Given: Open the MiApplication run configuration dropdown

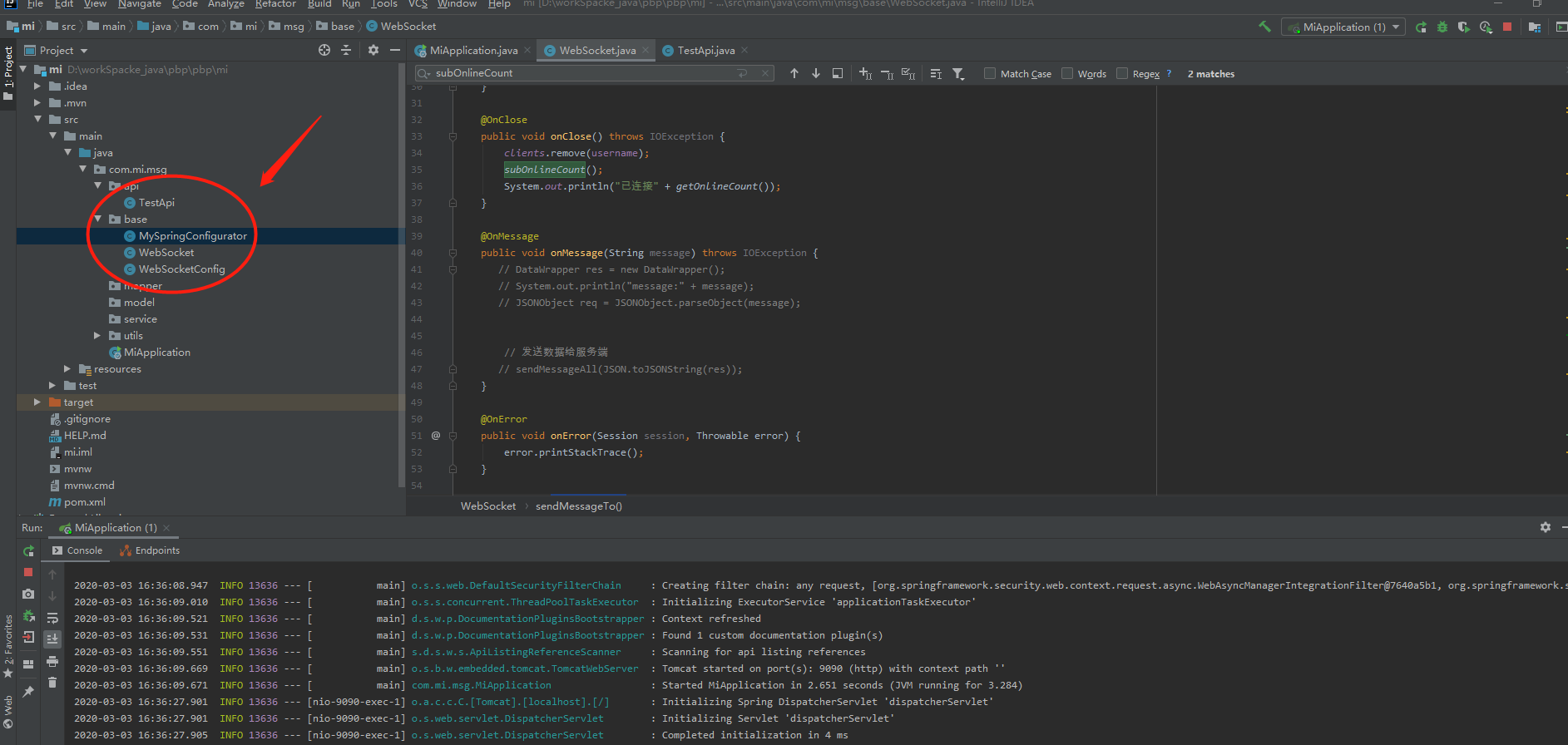Looking at the screenshot, I should pyautogui.click(x=1343, y=27).
